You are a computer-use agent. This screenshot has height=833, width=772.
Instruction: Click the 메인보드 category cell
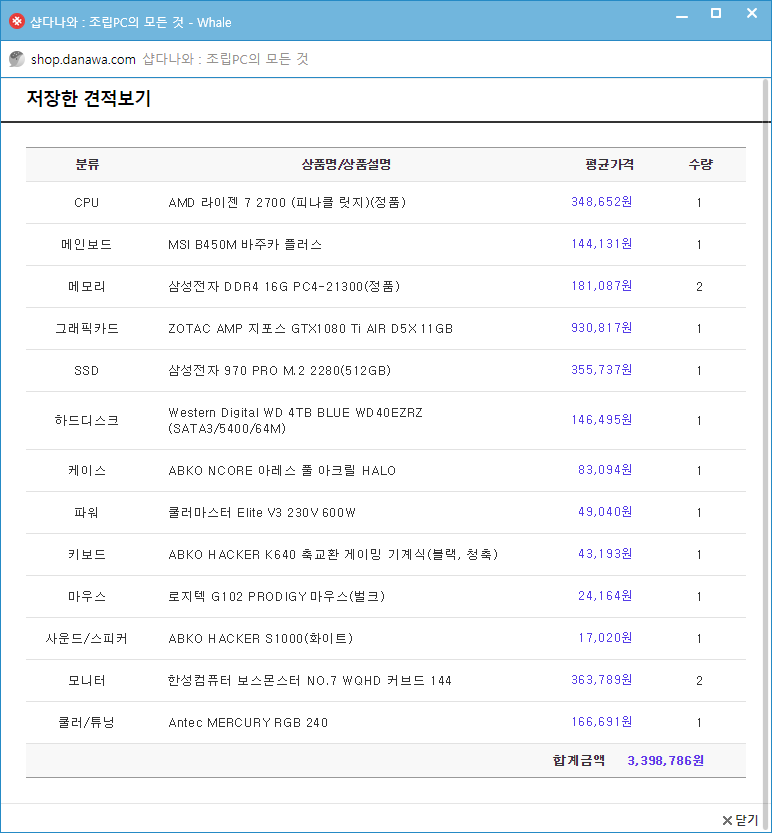(x=87, y=244)
